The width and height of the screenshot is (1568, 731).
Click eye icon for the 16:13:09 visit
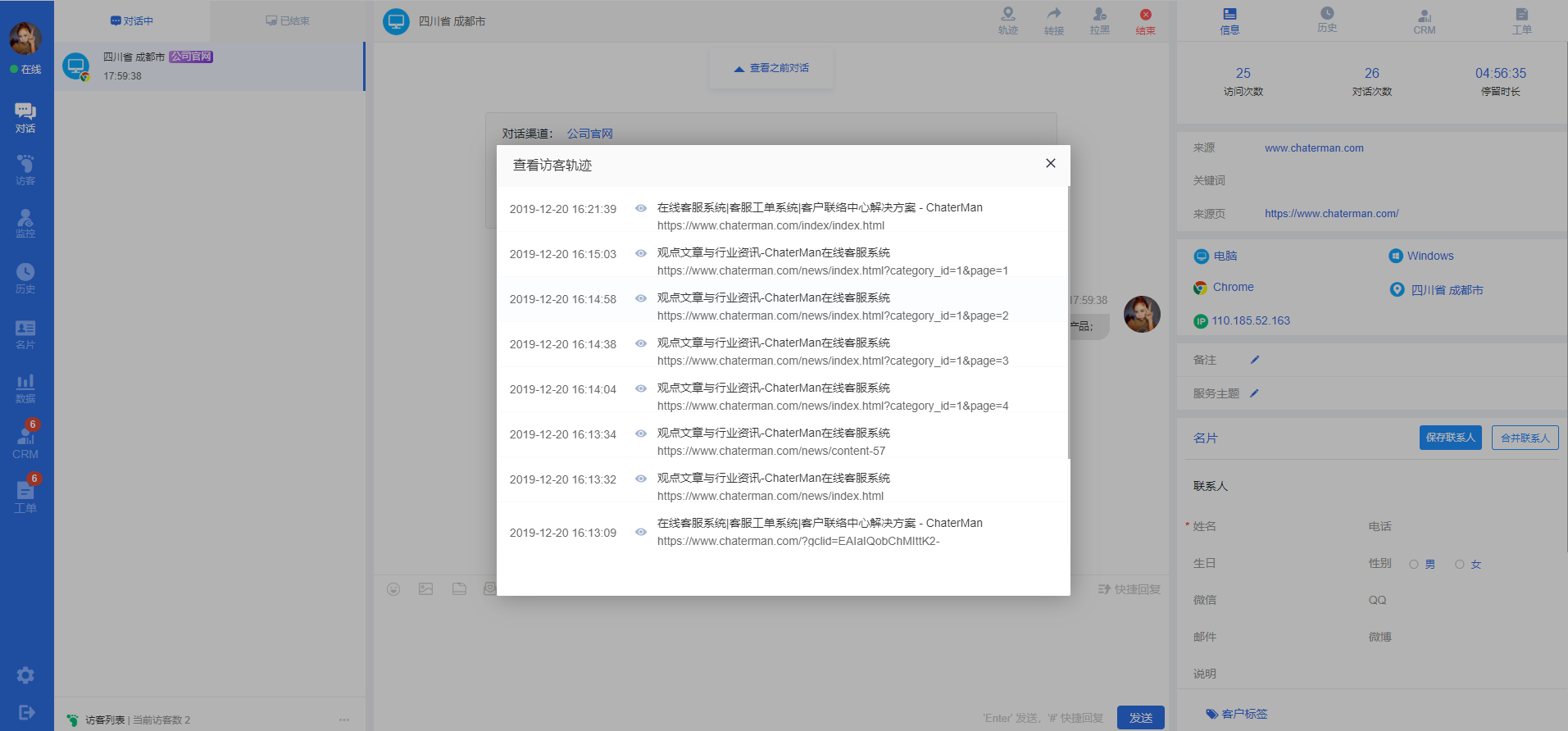pyautogui.click(x=641, y=532)
